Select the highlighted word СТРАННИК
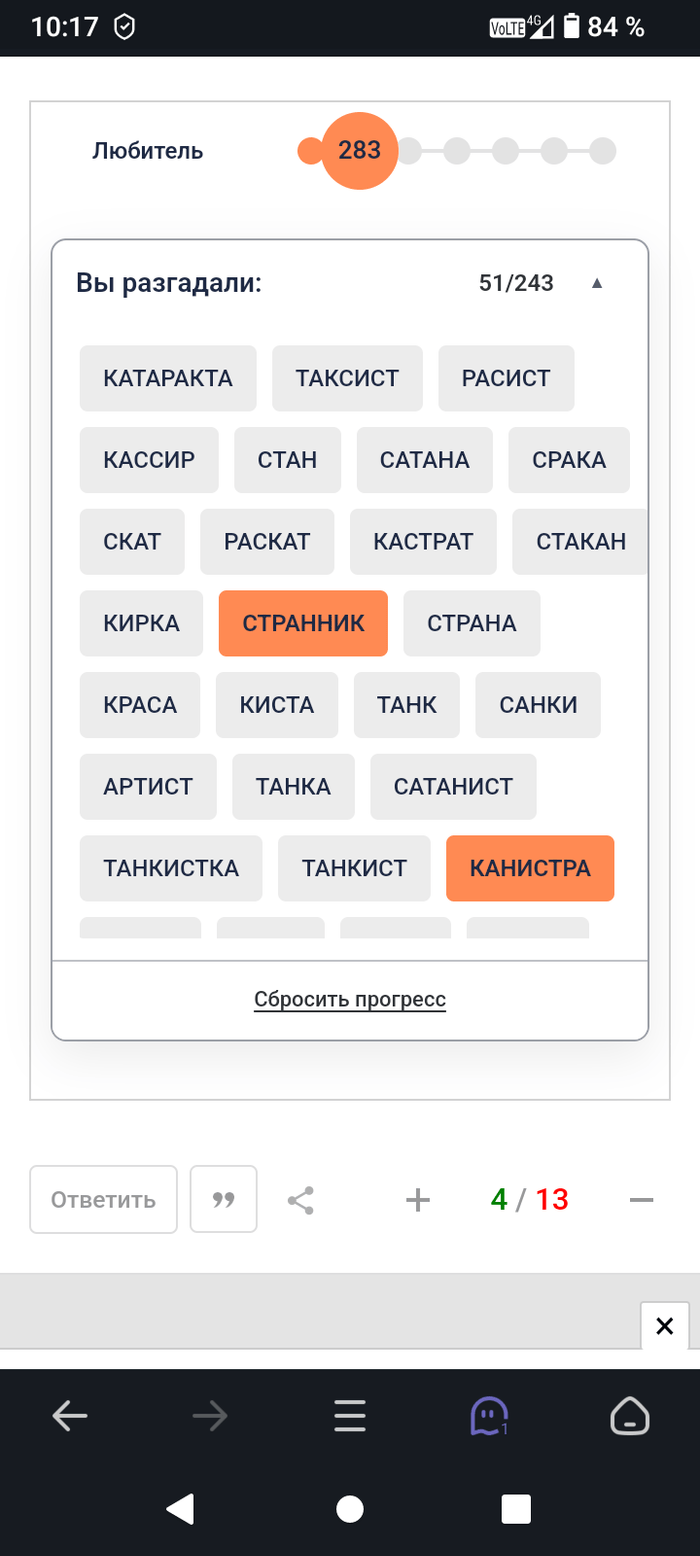 [x=303, y=623]
